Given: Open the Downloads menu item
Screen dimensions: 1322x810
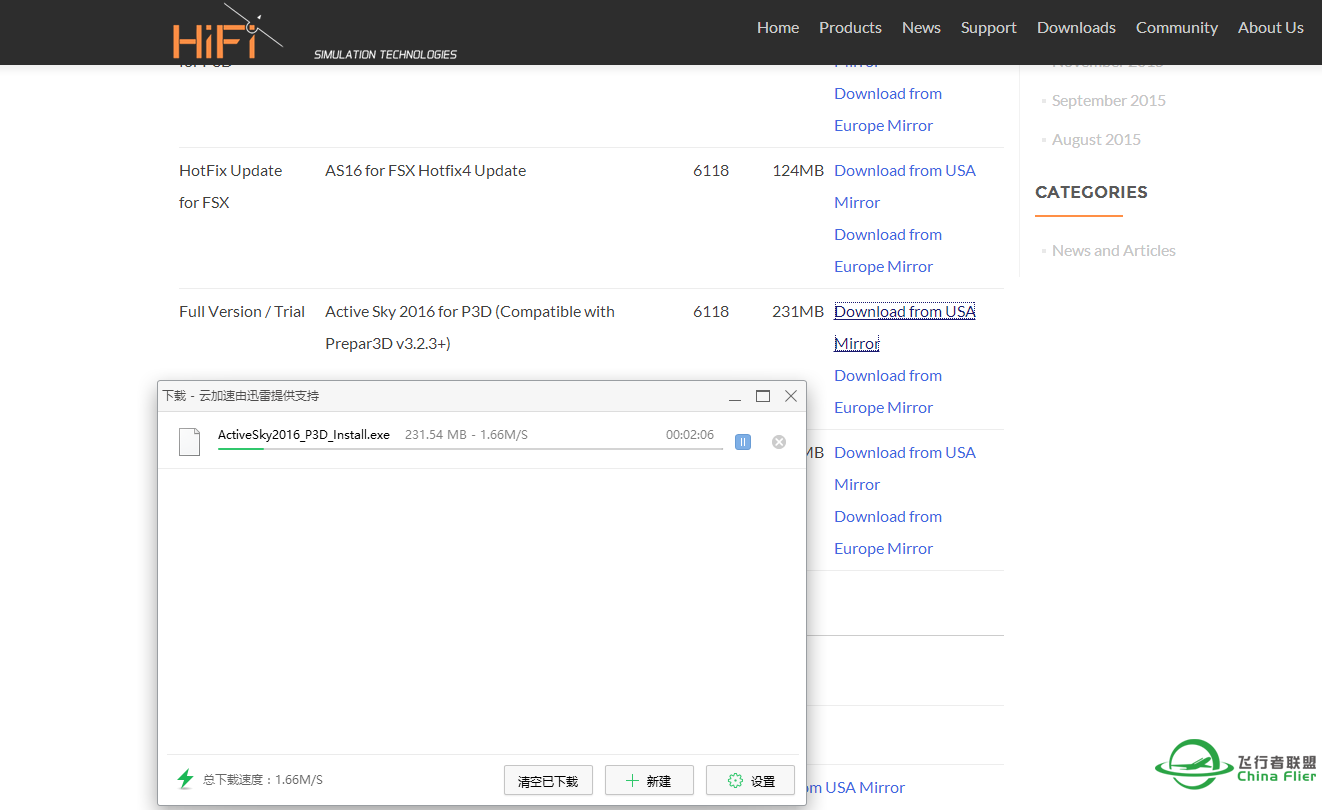Looking at the screenshot, I should pyautogui.click(x=1076, y=28).
